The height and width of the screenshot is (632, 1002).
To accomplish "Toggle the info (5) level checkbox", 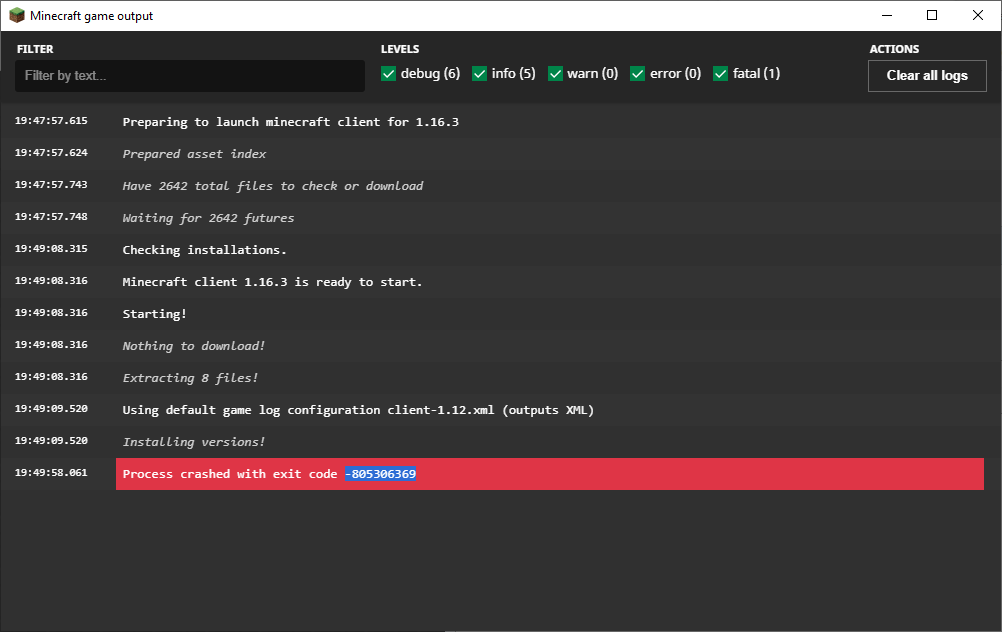I will click(x=480, y=74).
